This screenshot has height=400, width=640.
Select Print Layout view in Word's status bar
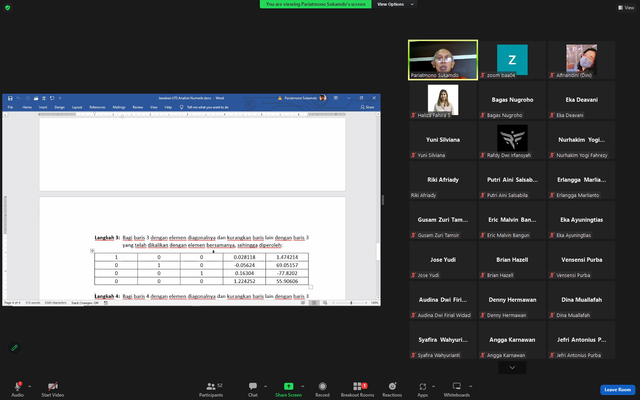(313, 303)
